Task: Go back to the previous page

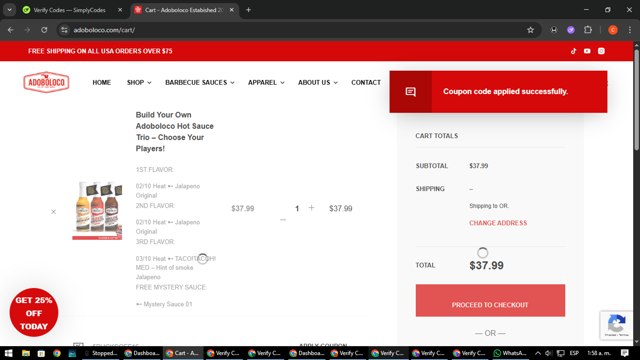Action: (11, 30)
